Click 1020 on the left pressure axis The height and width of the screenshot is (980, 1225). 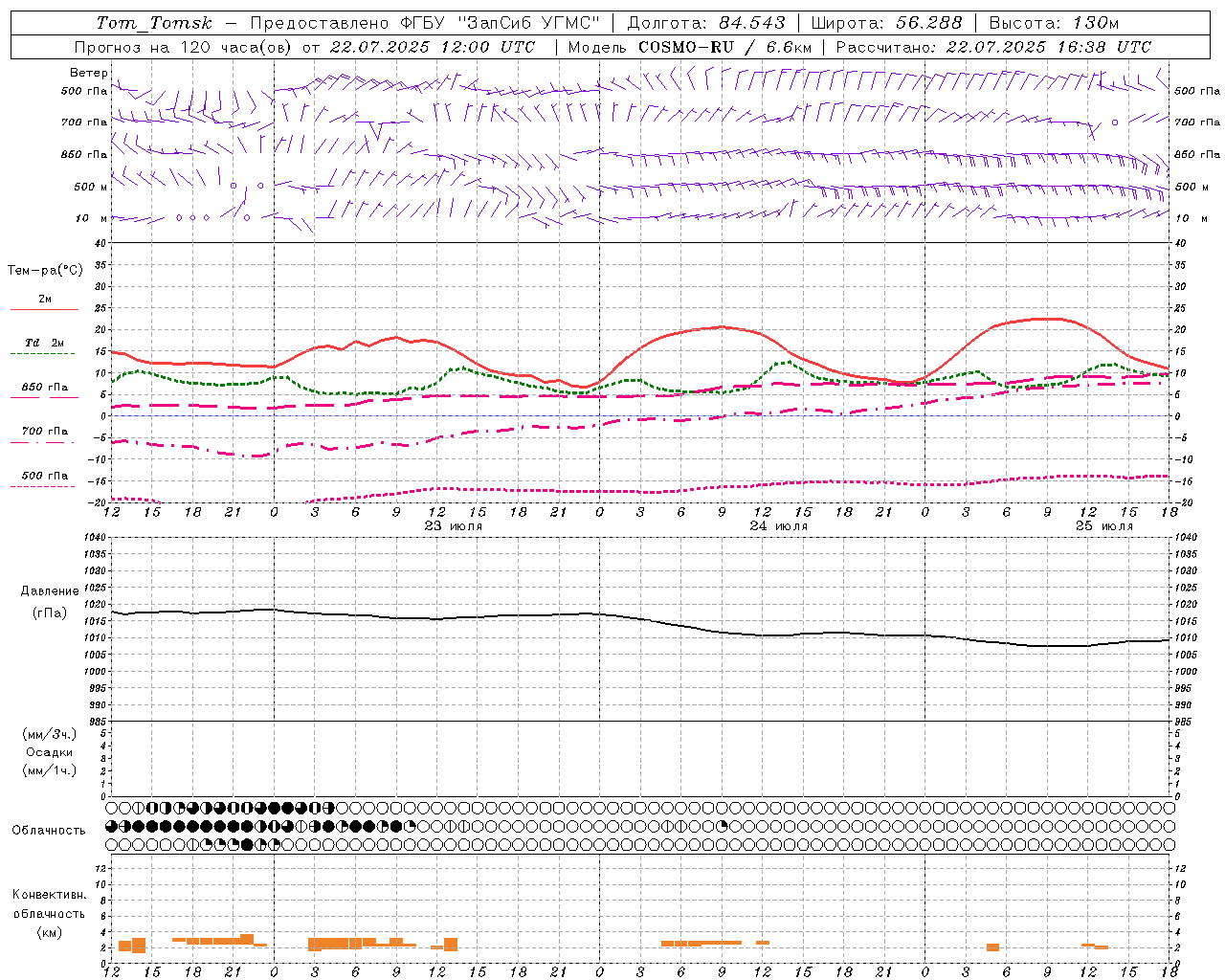95,605
